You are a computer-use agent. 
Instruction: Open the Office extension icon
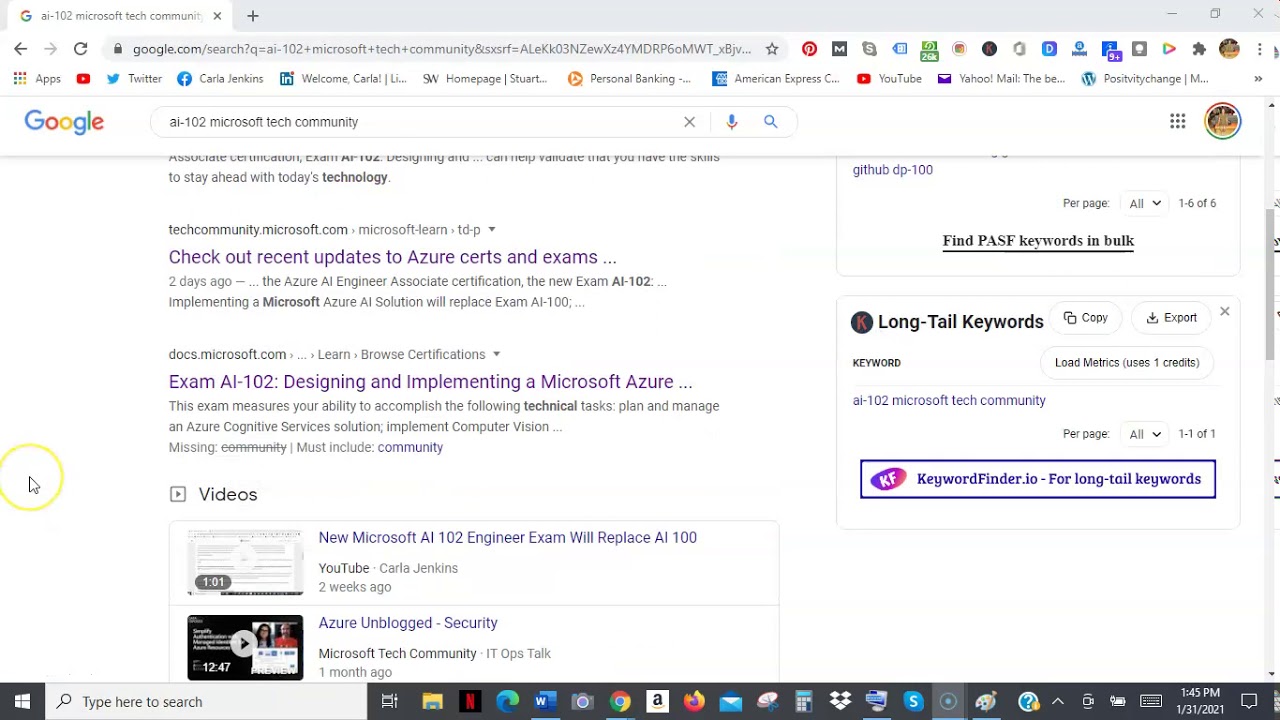click(1019, 49)
